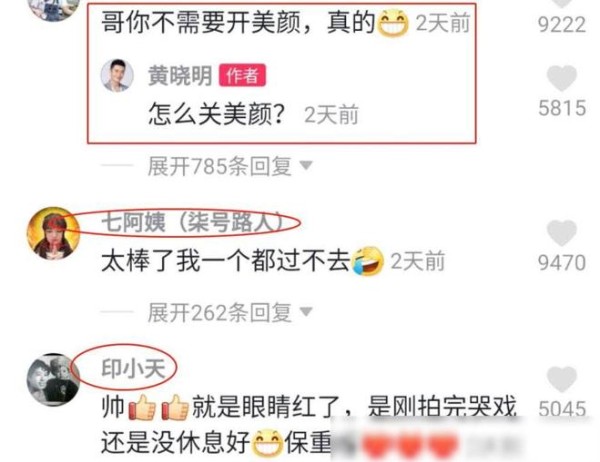Image resolution: width=600 pixels, height=462 pixels.
Task: Like 七阿姨's comment with 9470 likes
Action: pos(561,233)
